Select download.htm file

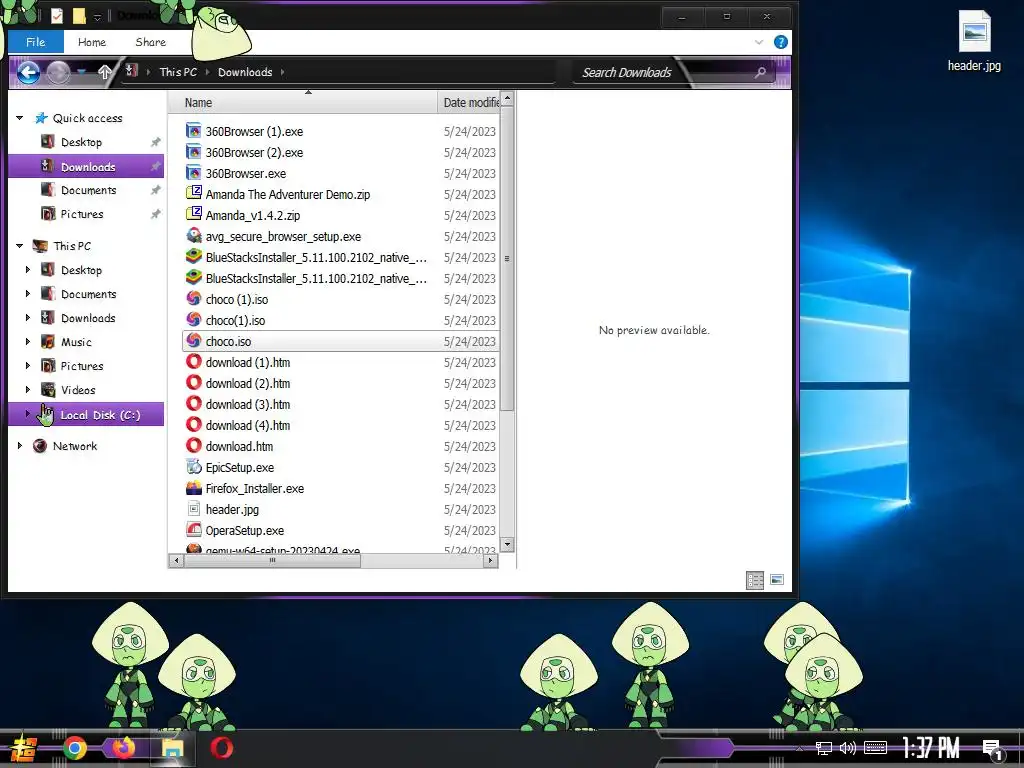239,446
